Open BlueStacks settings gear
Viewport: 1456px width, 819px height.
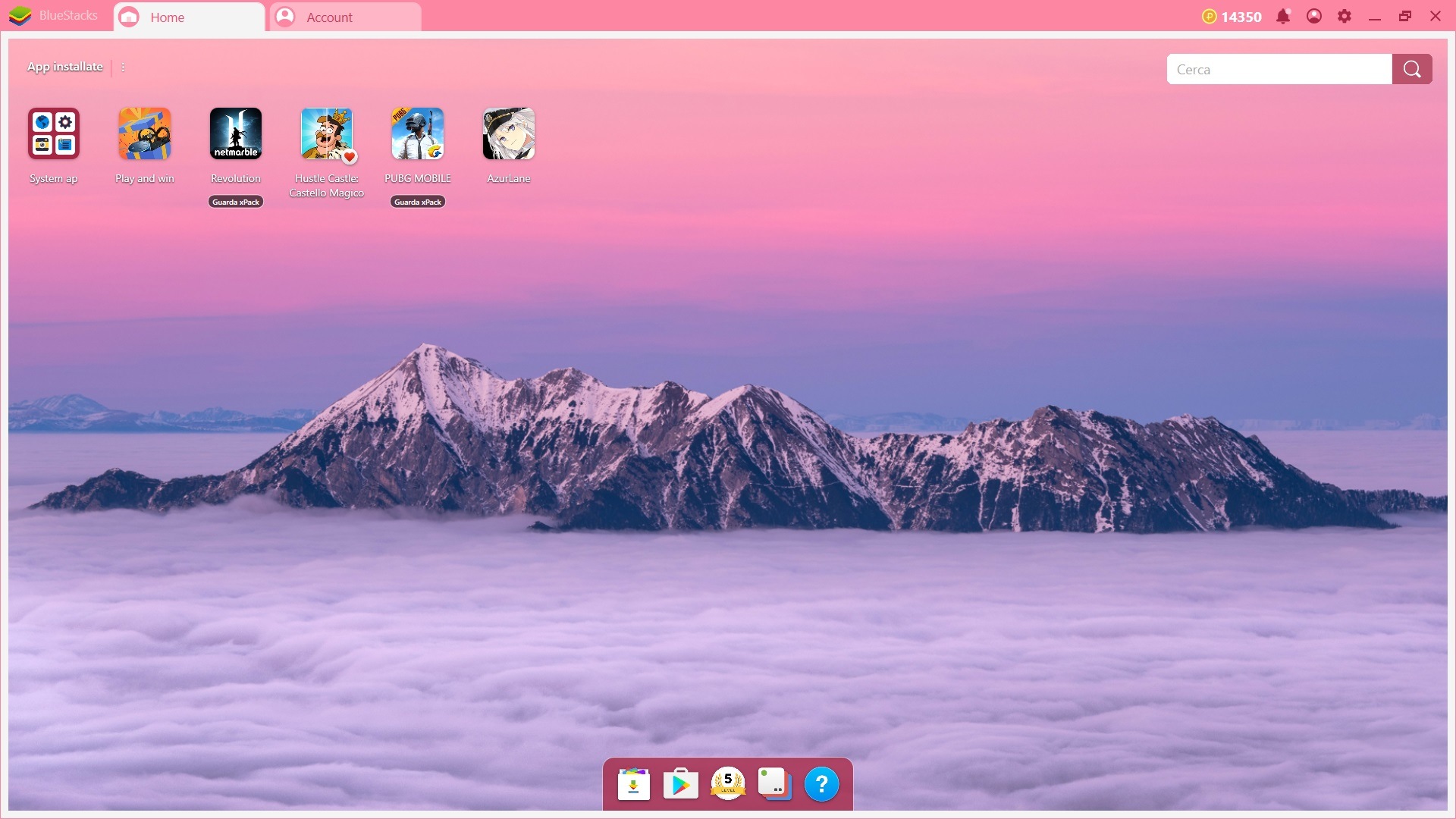(1343, 16)
